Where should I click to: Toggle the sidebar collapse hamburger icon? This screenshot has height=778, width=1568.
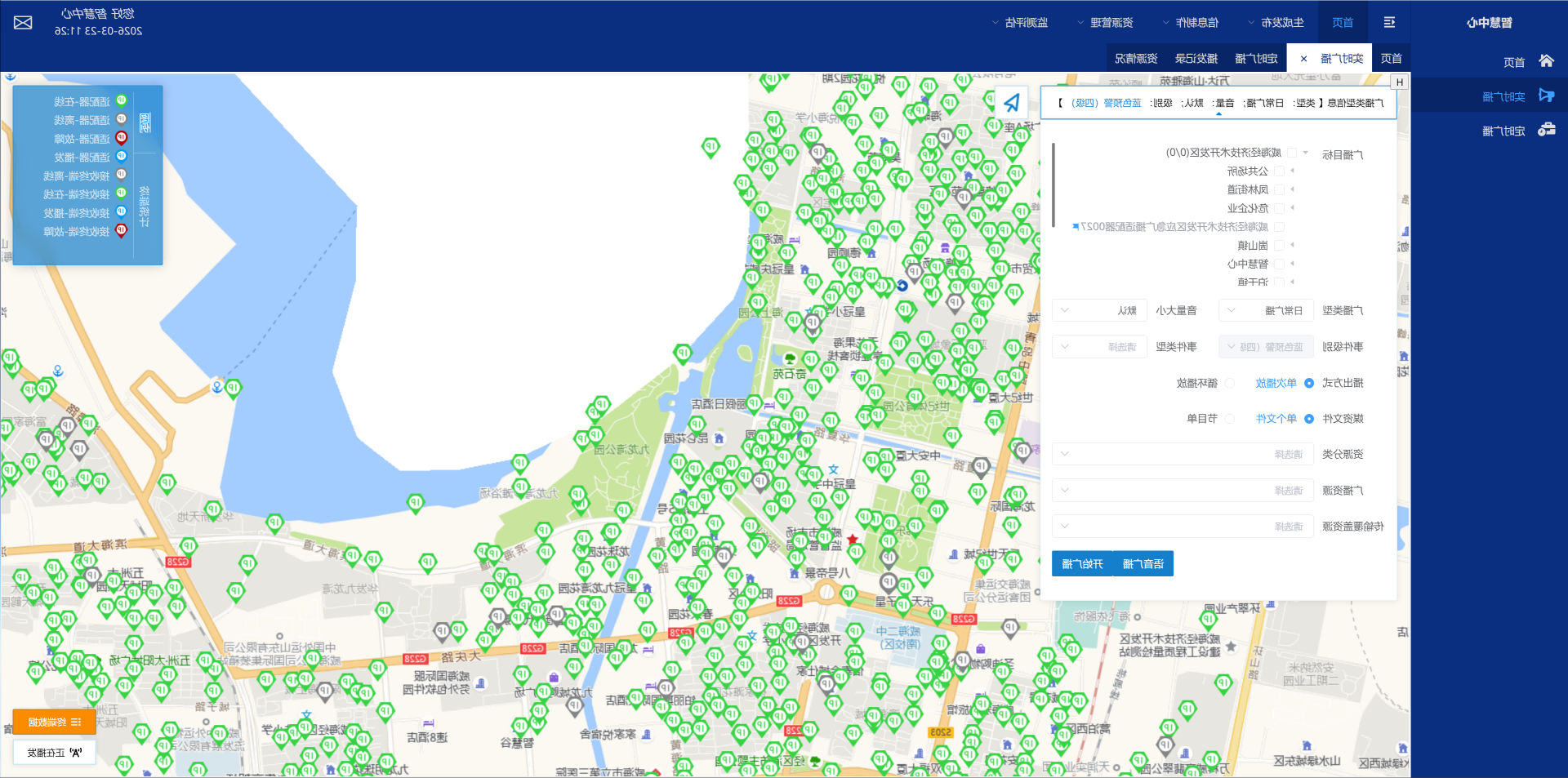point(1389,22)
